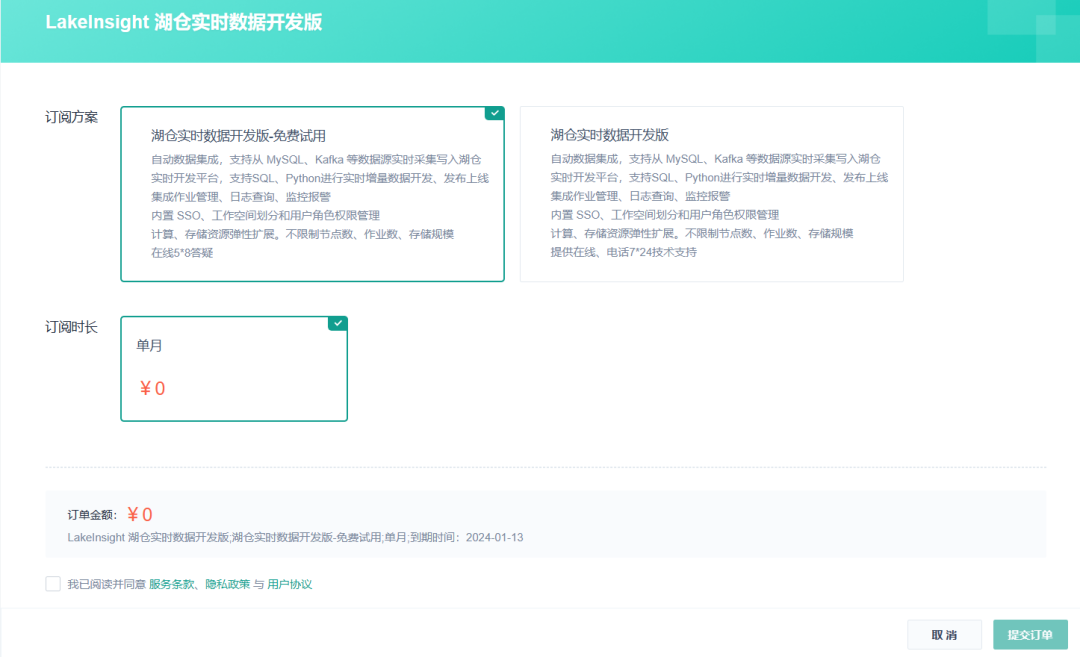This screenshot has width=1080, height=657.
Task: Click the ￥0 price in the 单月 card
Action: tap(152, 388)
